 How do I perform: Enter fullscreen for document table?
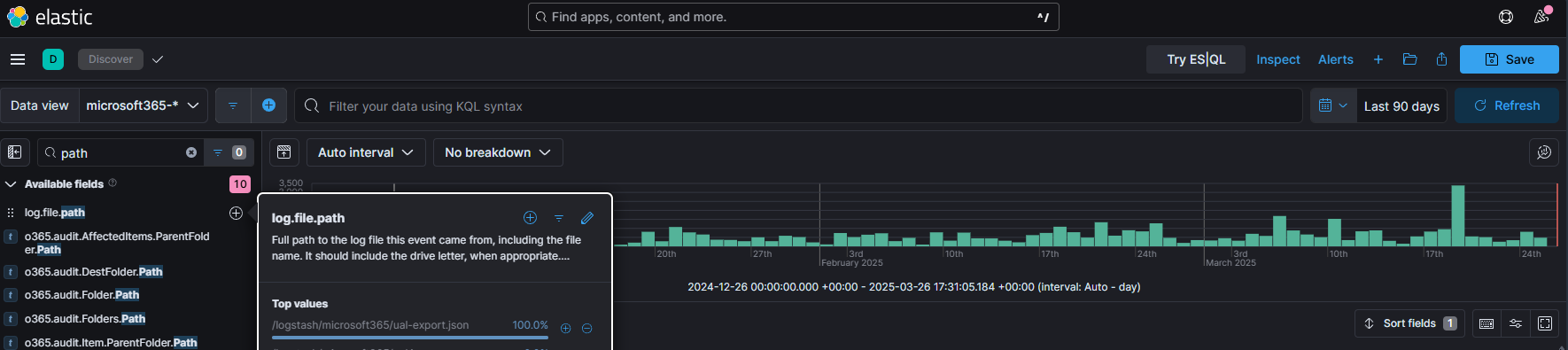click(x=1545, y=323)
